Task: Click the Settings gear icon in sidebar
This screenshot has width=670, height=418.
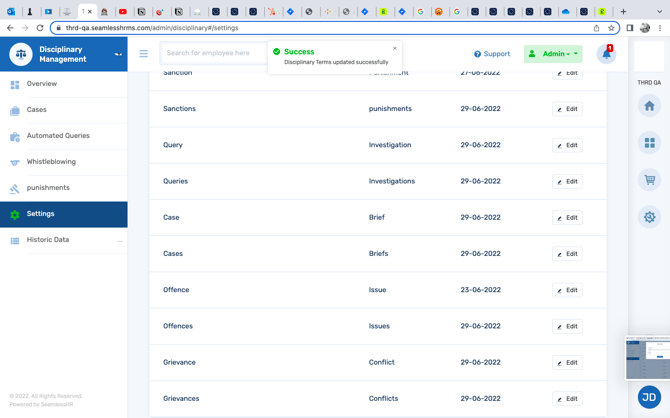Action: tap(15, 215)
